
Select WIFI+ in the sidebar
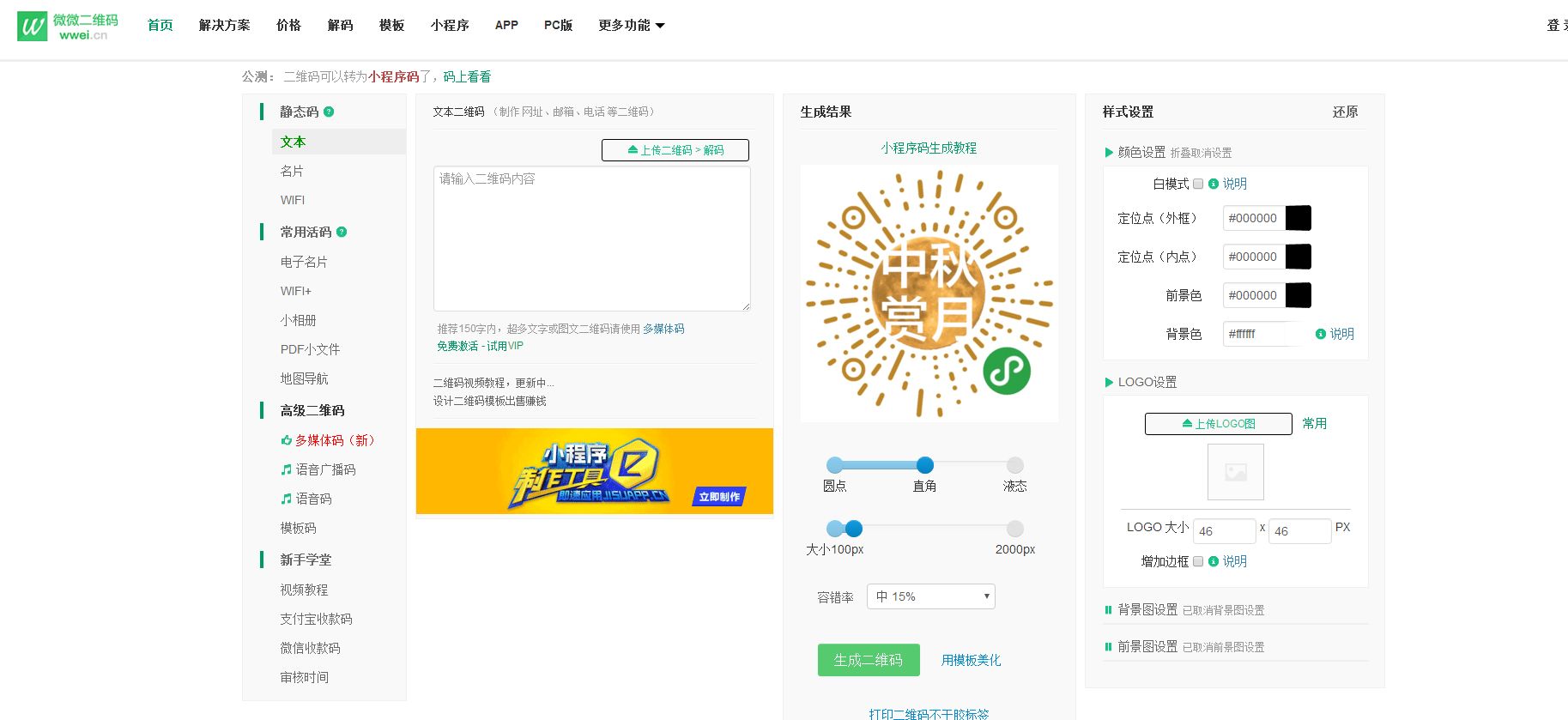[295, 291]
